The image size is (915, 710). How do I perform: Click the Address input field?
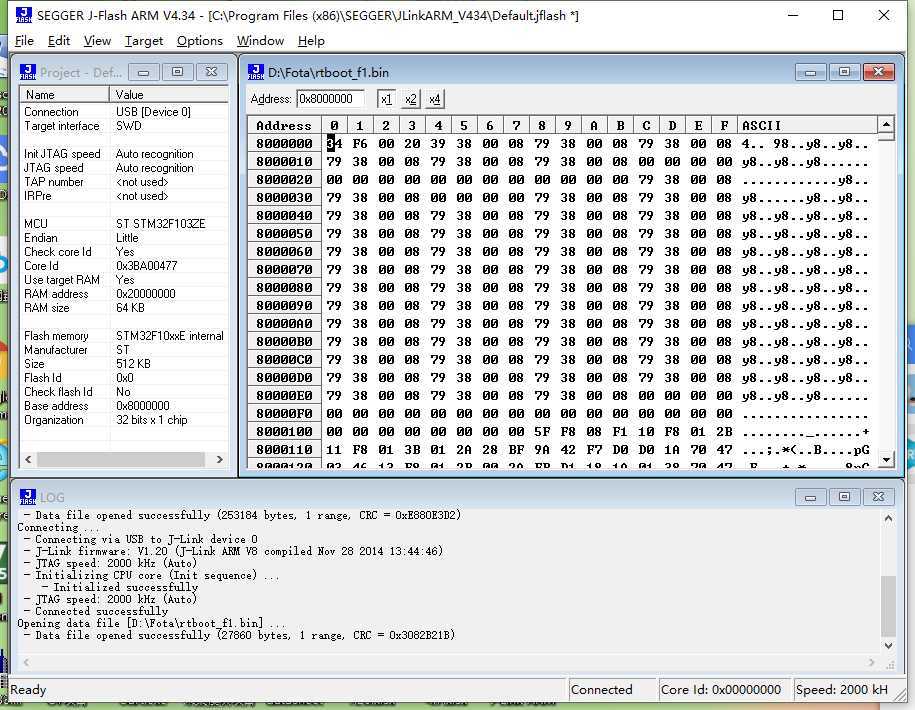[330, 99]
